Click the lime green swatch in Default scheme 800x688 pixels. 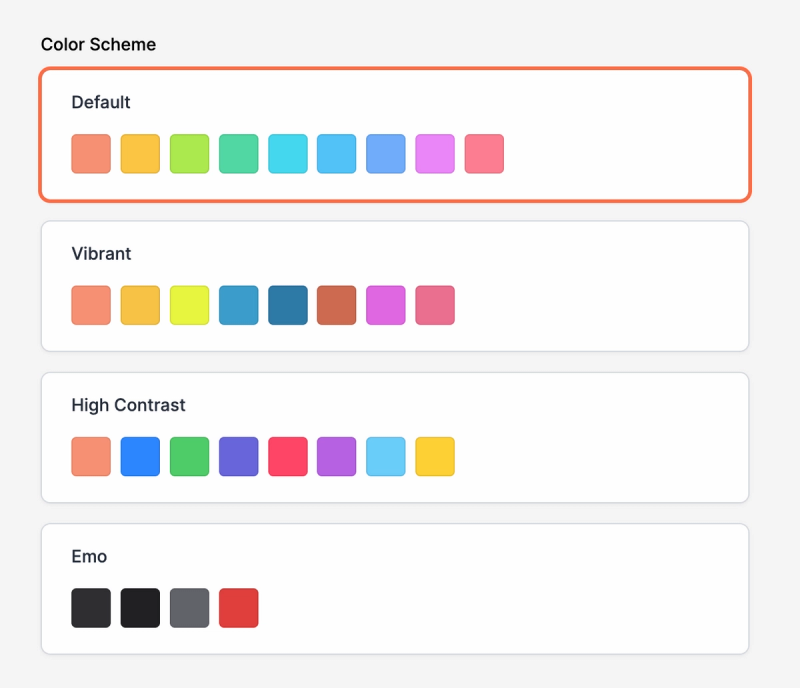coord(189,154)
